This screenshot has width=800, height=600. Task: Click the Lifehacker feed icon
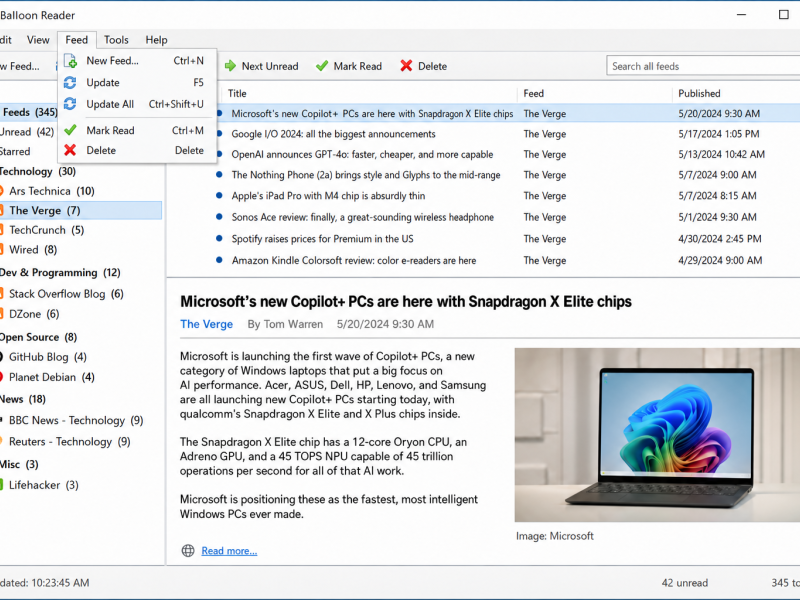click(2, 485)
